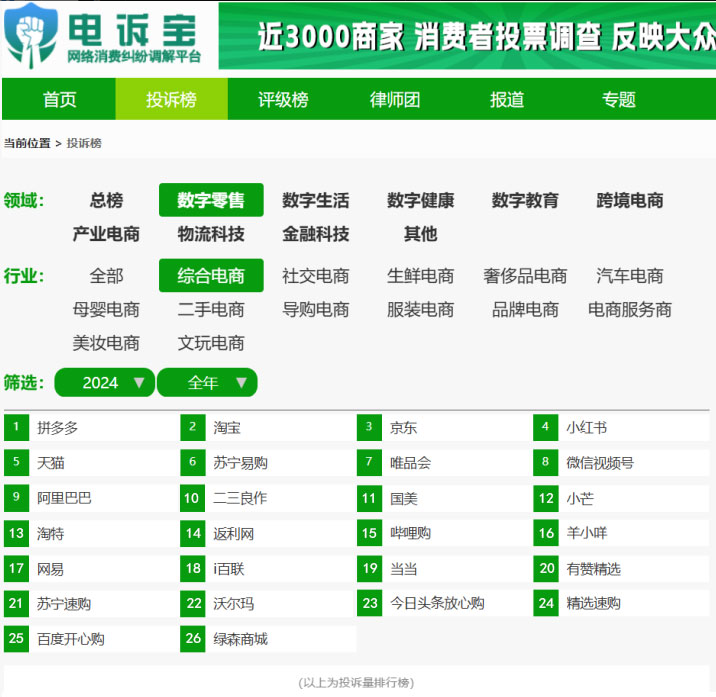Go to the 律师团 tab

pos(395,99)
